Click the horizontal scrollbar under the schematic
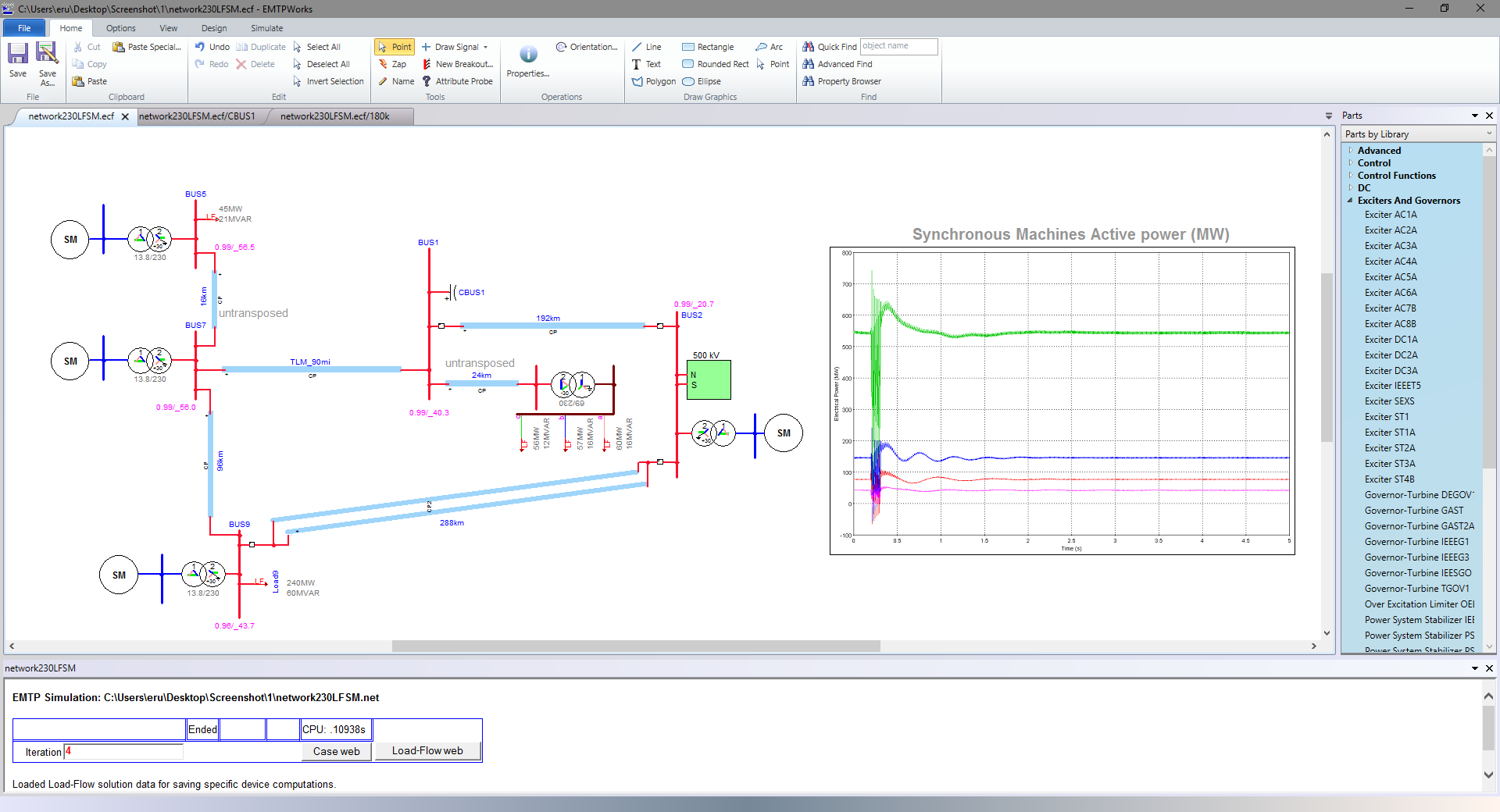This screenshot has width=1500, height=812. coord(635,646)
